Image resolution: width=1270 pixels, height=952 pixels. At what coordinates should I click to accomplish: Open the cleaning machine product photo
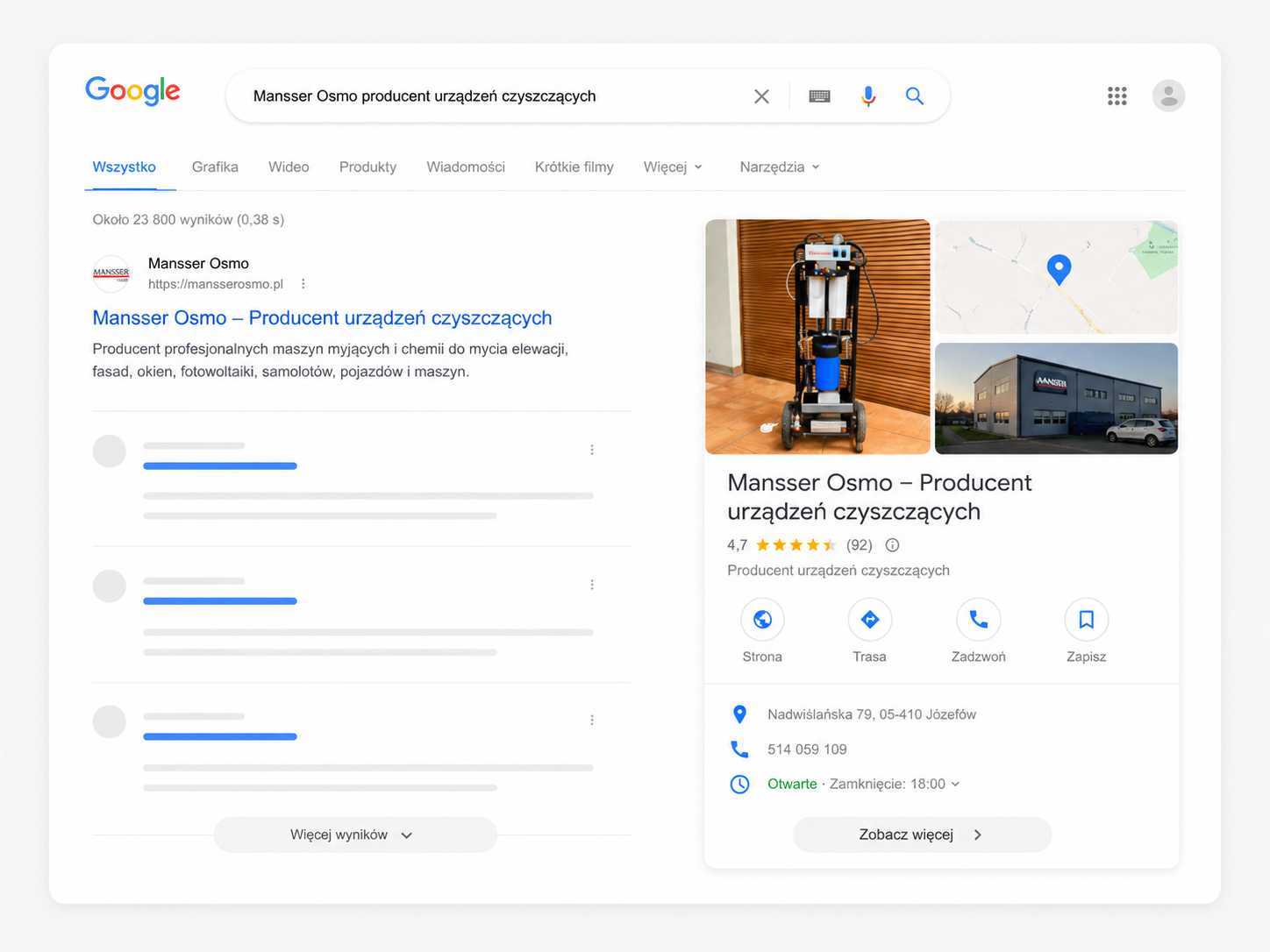(x=817, y=337)
